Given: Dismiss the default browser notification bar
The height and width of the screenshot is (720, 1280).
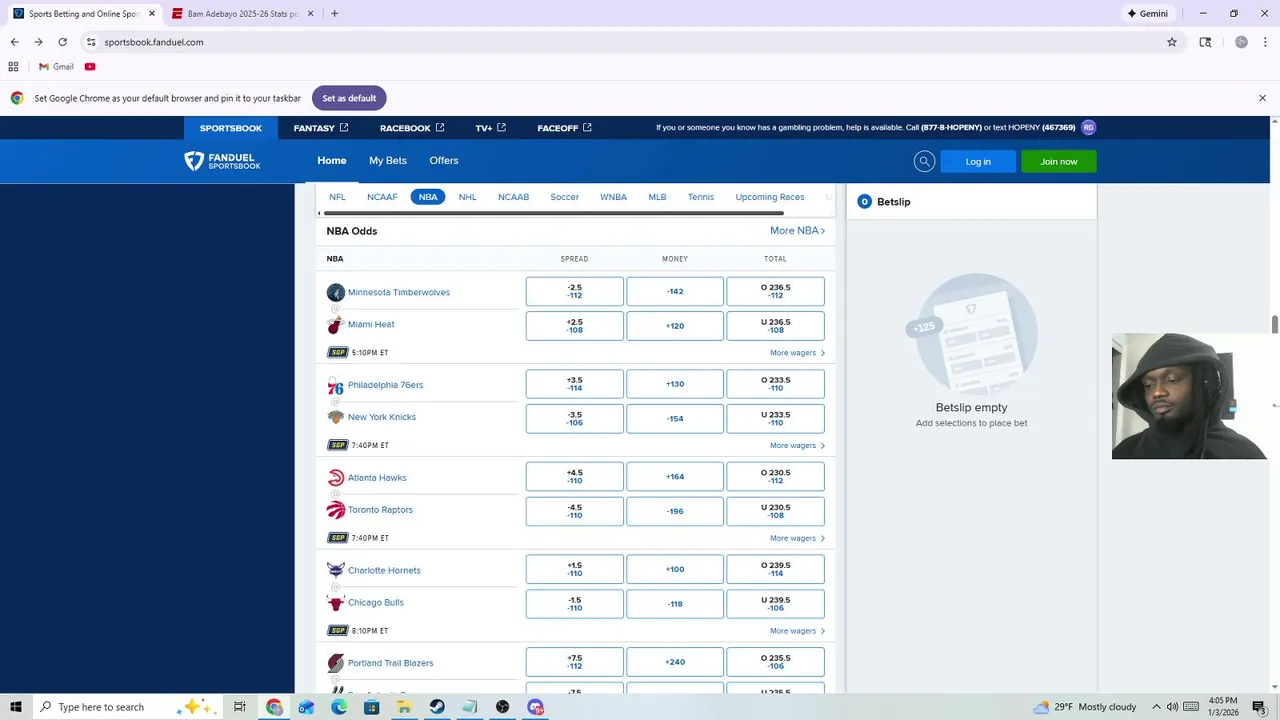Looking at the screenshot, I should (x=1262, y=98).
